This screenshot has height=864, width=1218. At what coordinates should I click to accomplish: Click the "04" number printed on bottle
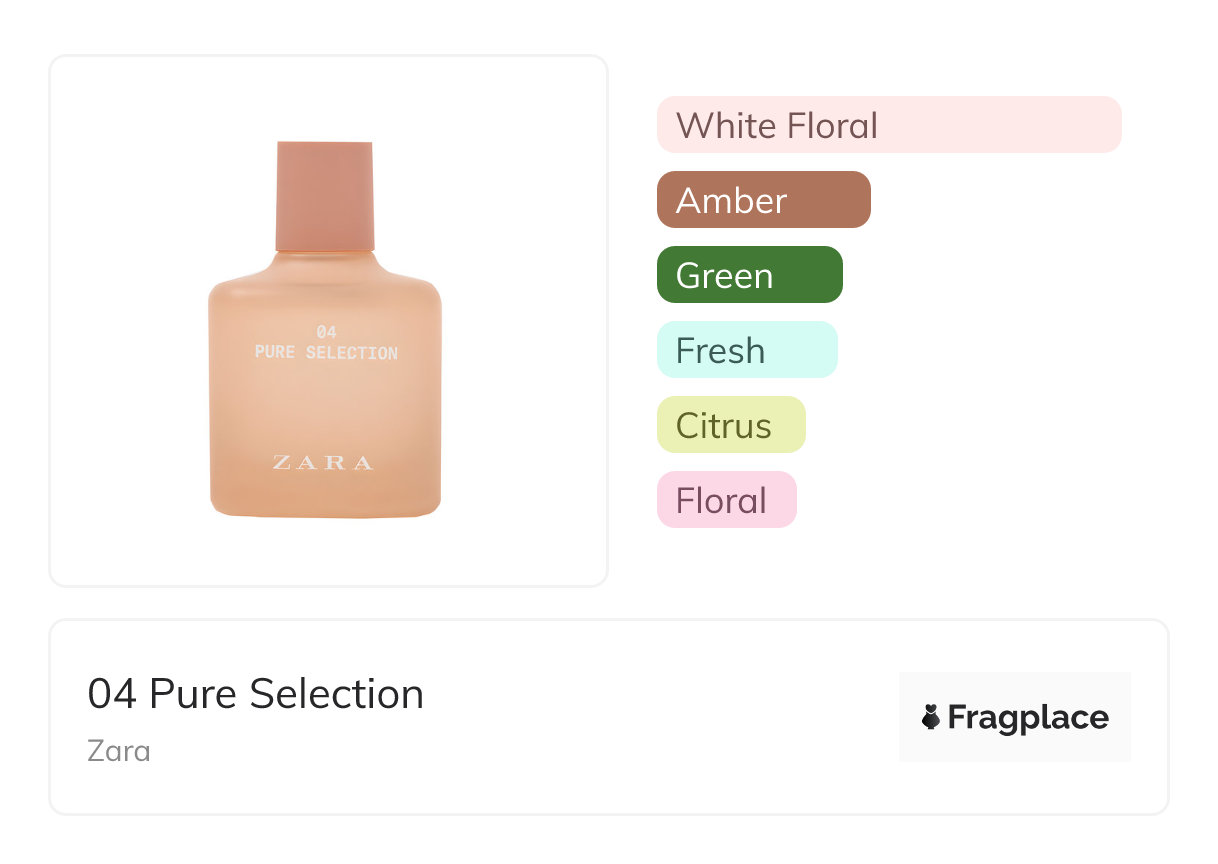(x=326, y=332)
